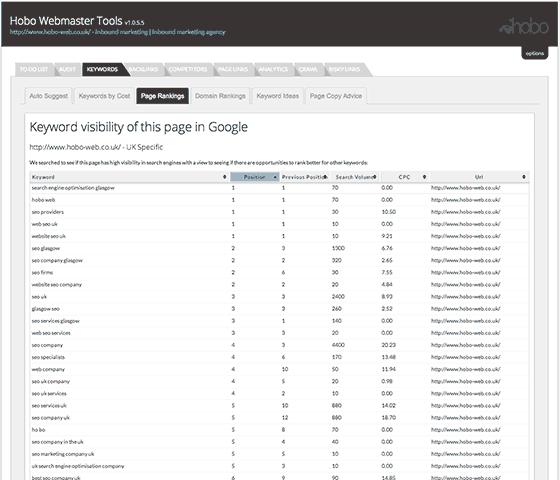
Task: Click keyword 'seo uk services'
Action: click(x=49, y=394)
